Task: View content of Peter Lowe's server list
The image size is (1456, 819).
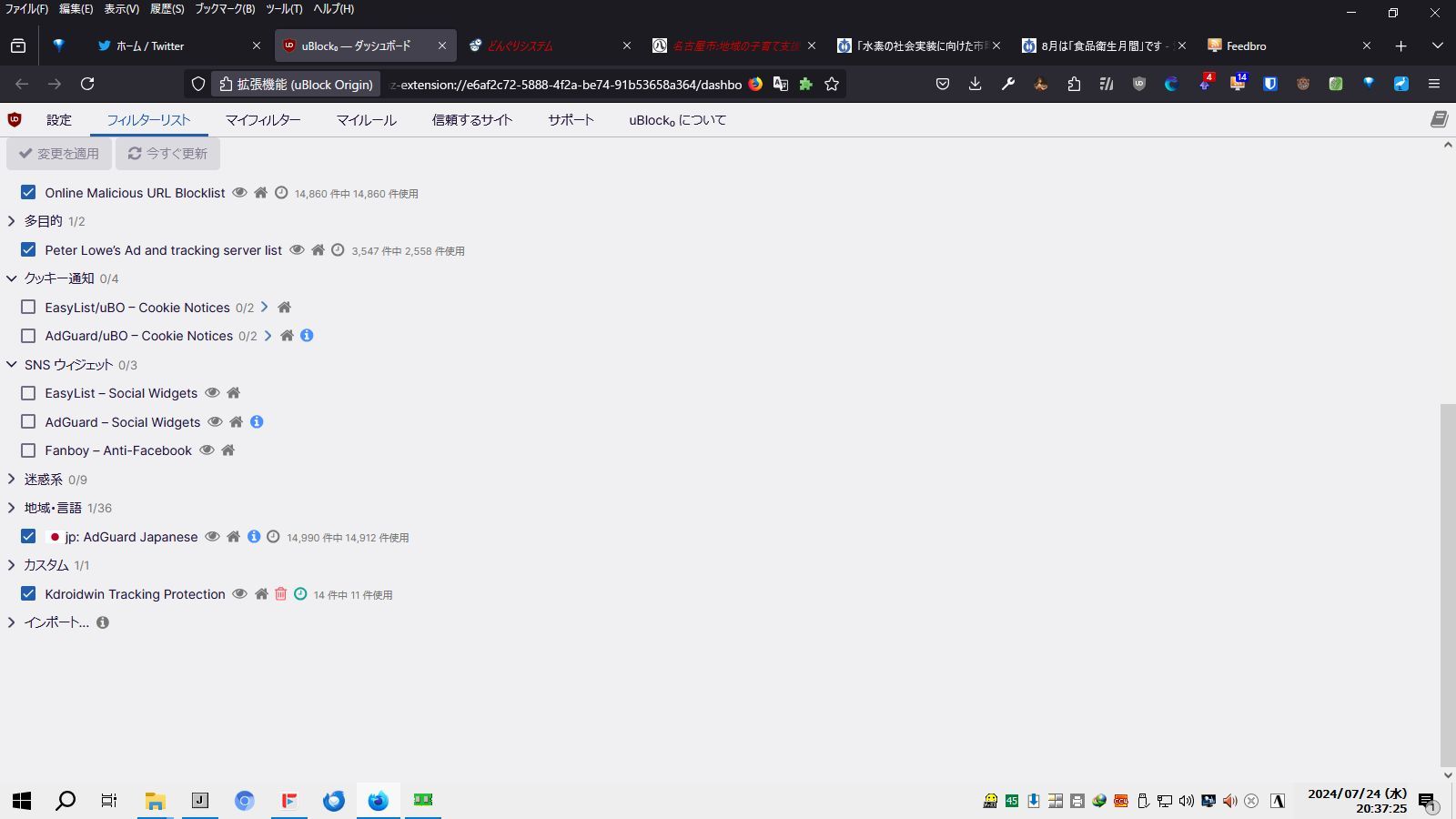Action: pyautogui.click(x=297, y=250)
